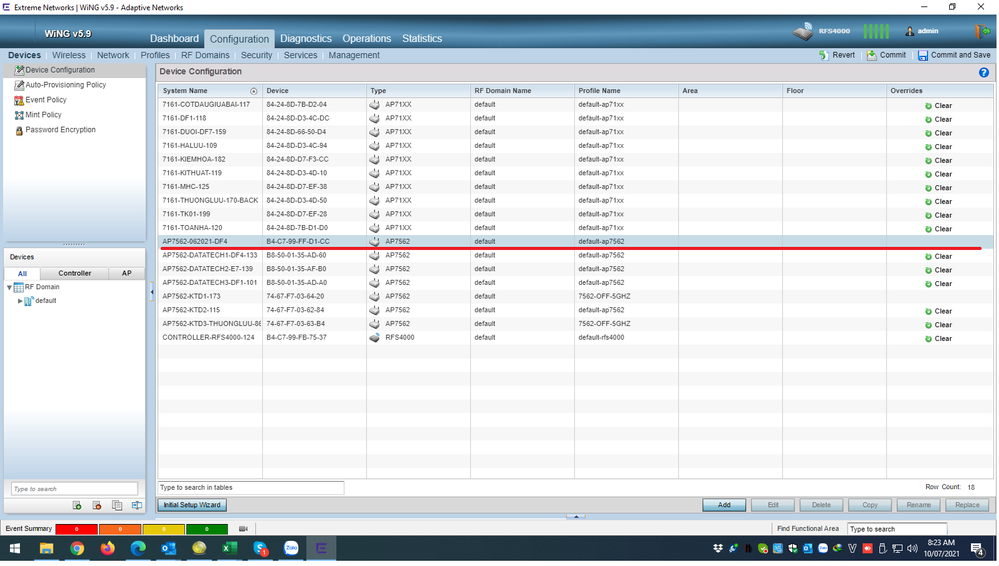Click the third icon below device tree search
This screenshot has width=999, height=566.
[117, 505]
